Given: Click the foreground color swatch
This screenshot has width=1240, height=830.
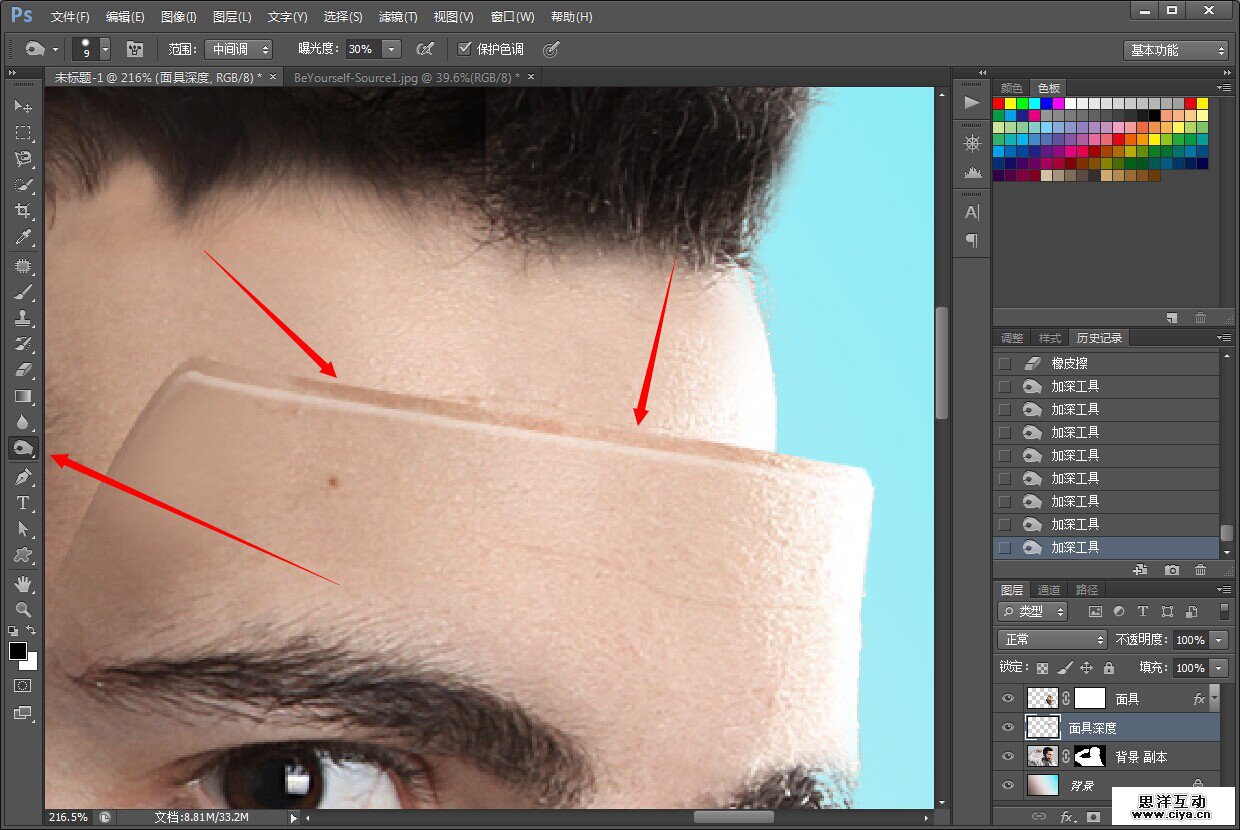Looking at the screenshot, I should pyautogui.click(x=18, y=651).
